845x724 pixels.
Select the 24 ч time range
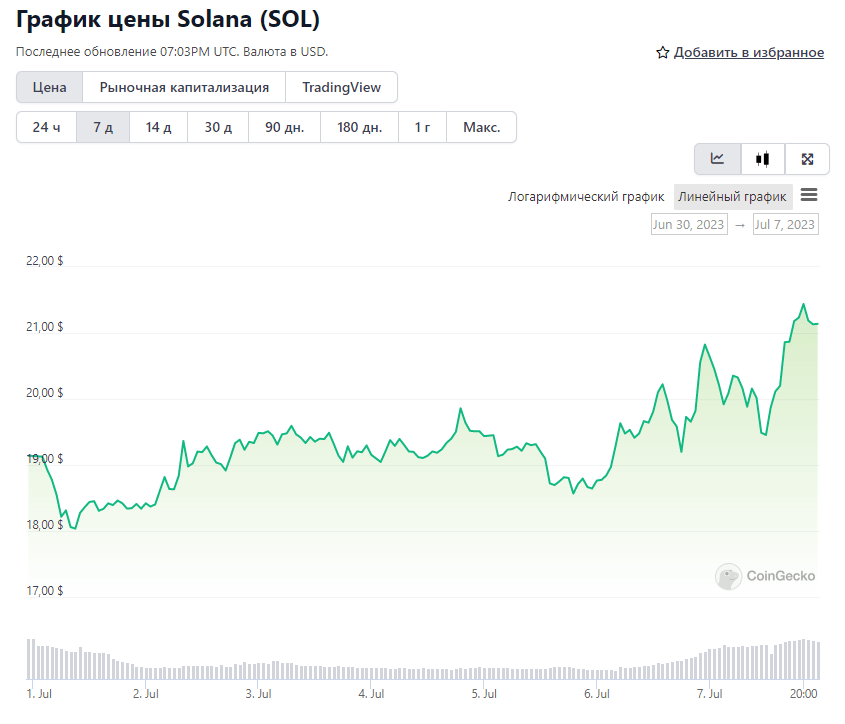pos(46,127)
